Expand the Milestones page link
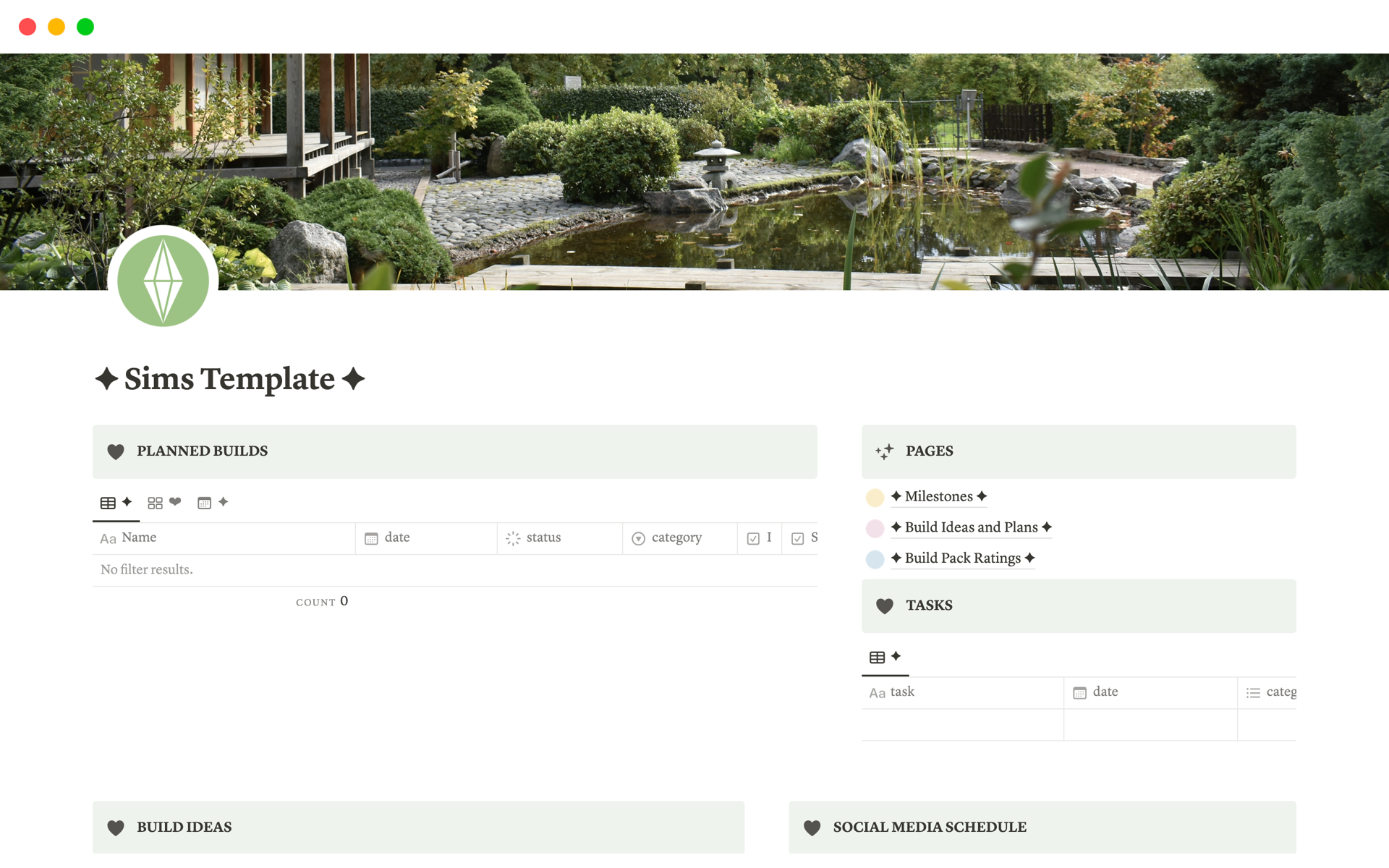This screenshot has height=868, width=1389. click(939, 496)
